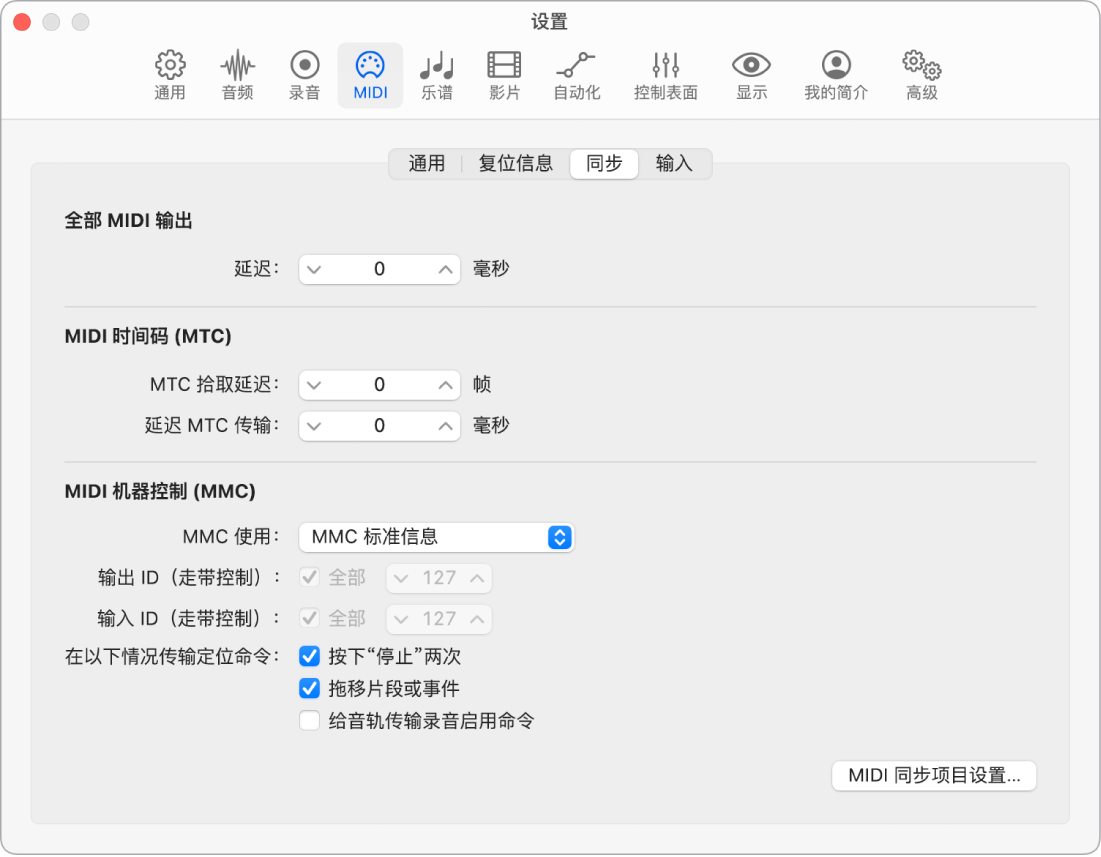Toggle the 输出 ID 全部 checkbox

[x=310, y=578]
